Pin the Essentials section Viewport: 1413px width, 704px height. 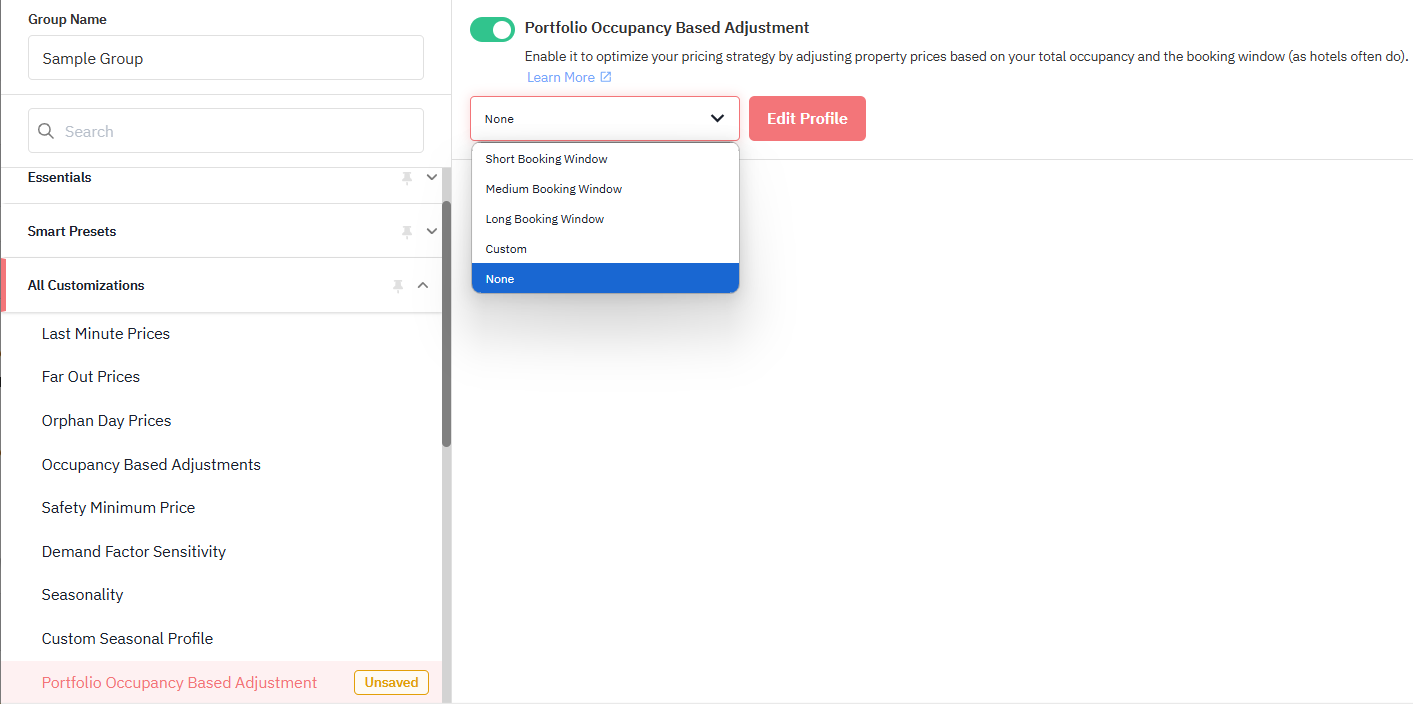point(407,177)
